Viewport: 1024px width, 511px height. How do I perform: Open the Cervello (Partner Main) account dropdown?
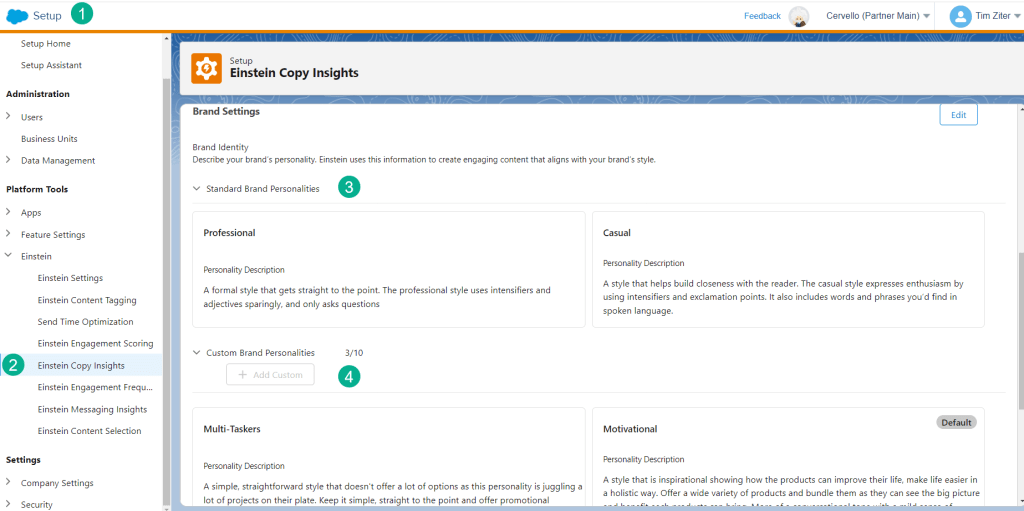(878, 16)
